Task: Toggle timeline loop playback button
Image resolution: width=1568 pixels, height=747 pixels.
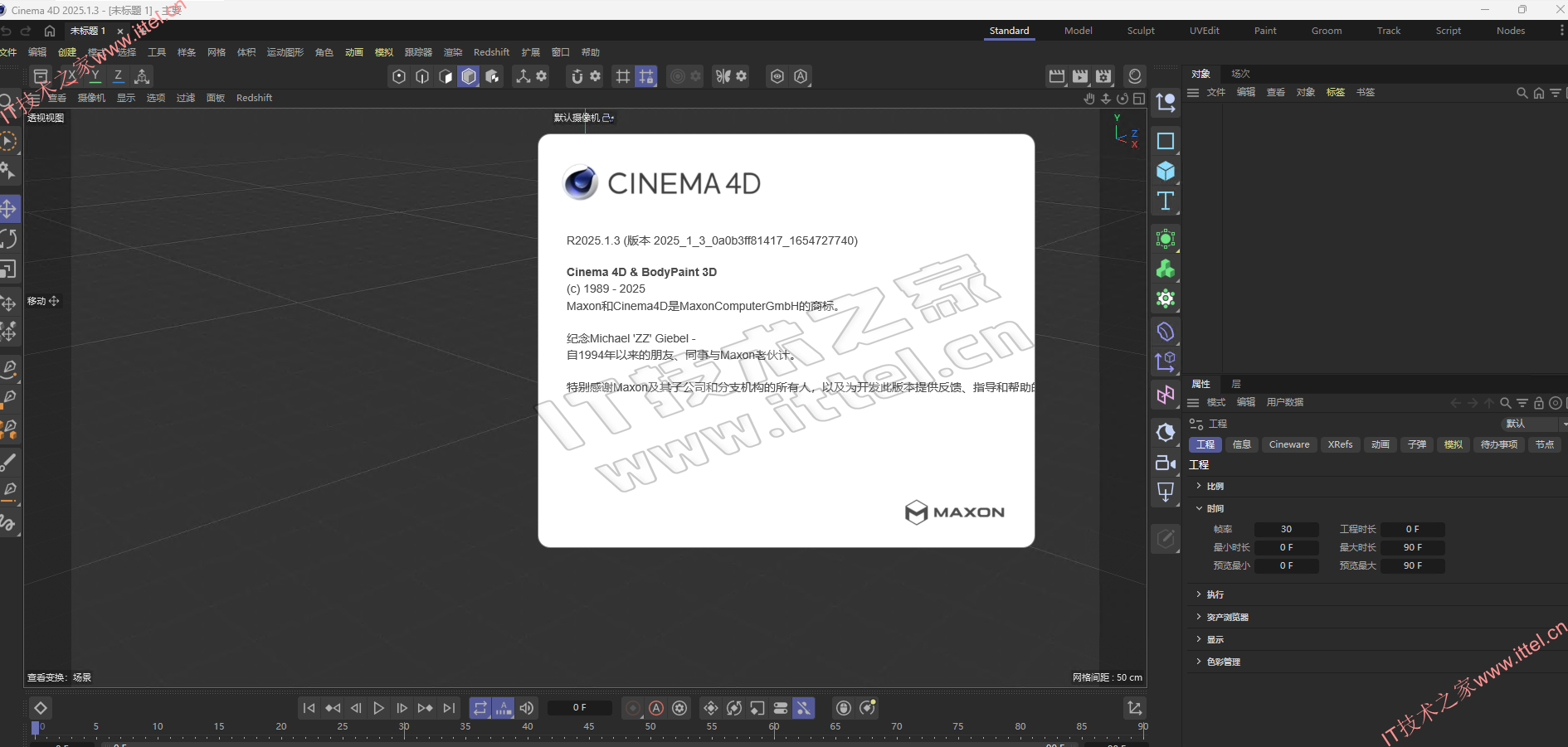Action: click(x=480, y=708)
